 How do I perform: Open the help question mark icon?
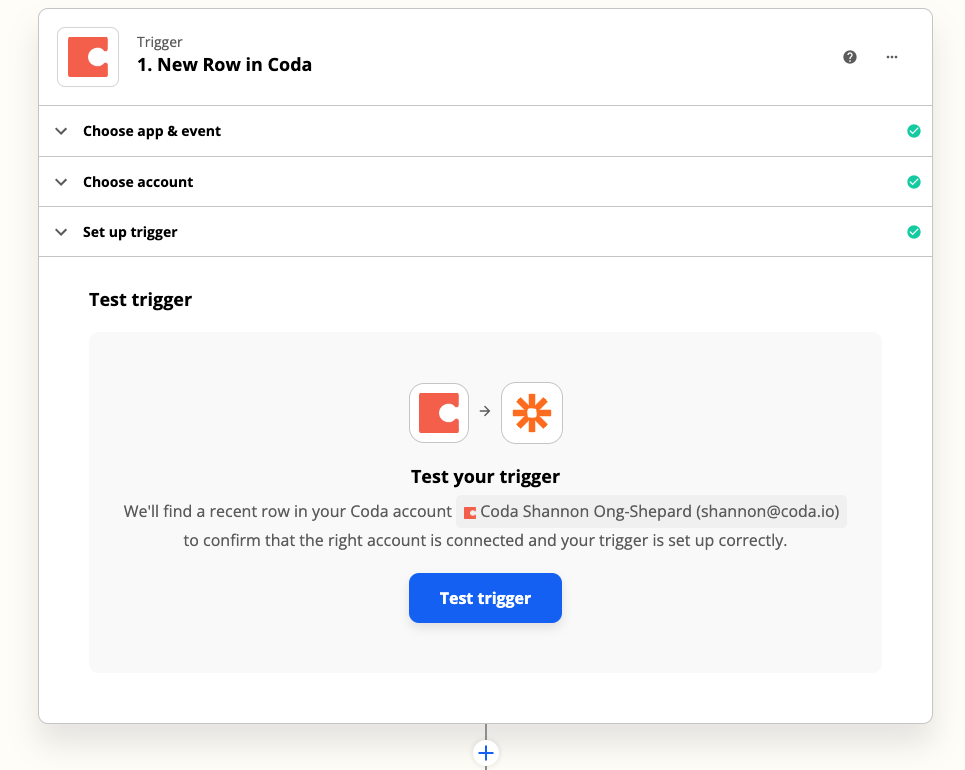coord(850,57)
